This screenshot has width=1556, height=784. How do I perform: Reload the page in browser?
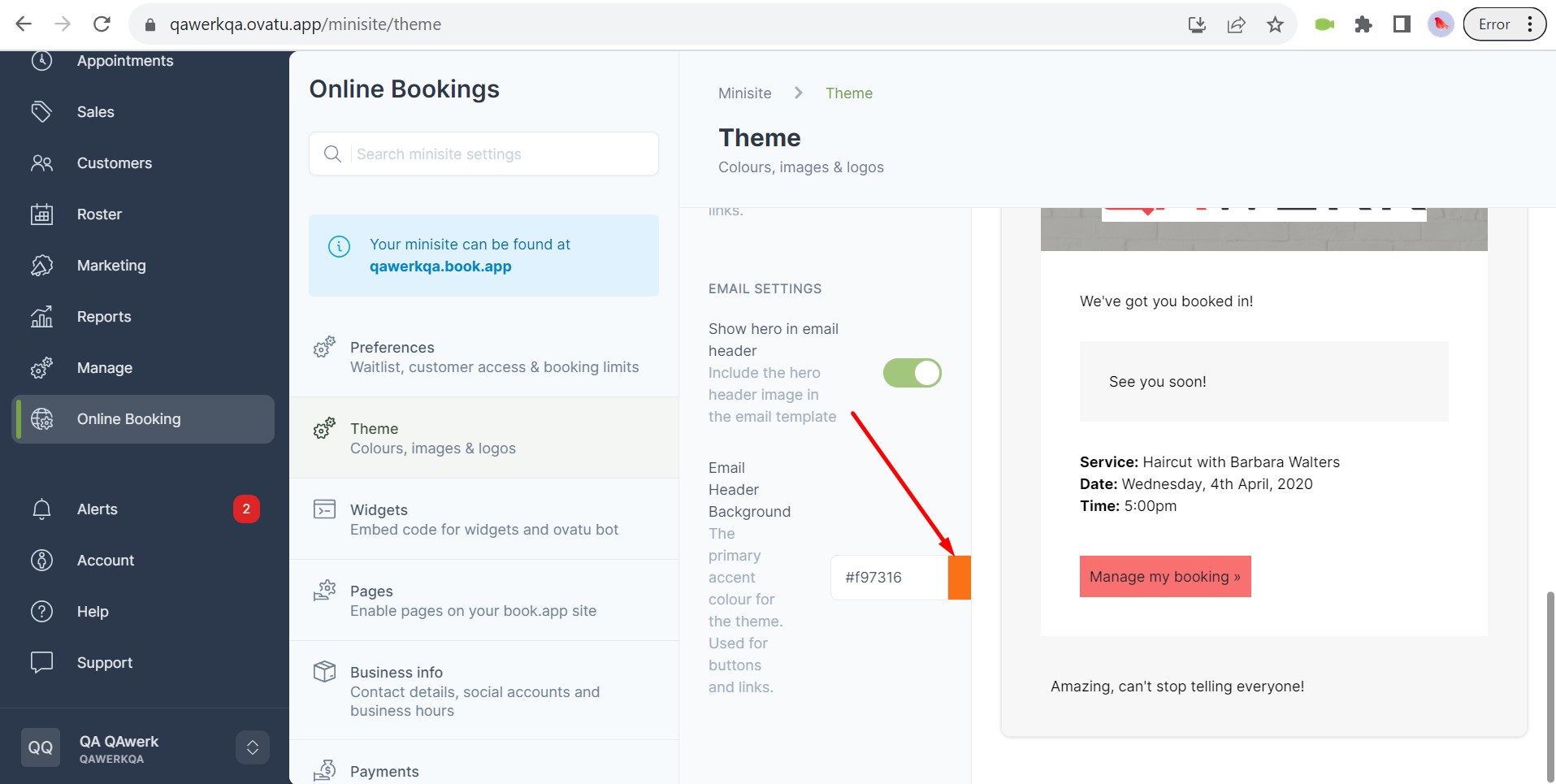102,24
